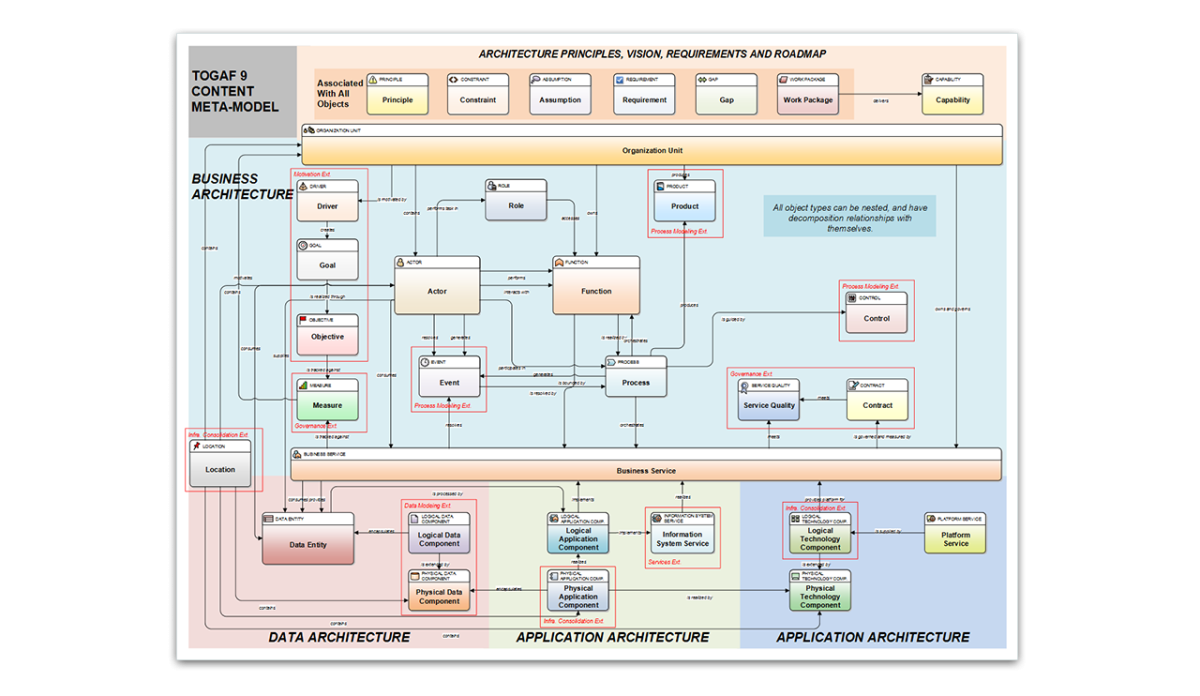The width and height of the screenshot is (1200, 696).
Task: Click the 'DATA ARCHITECTURE' section heading
Action: pos(339,637)
